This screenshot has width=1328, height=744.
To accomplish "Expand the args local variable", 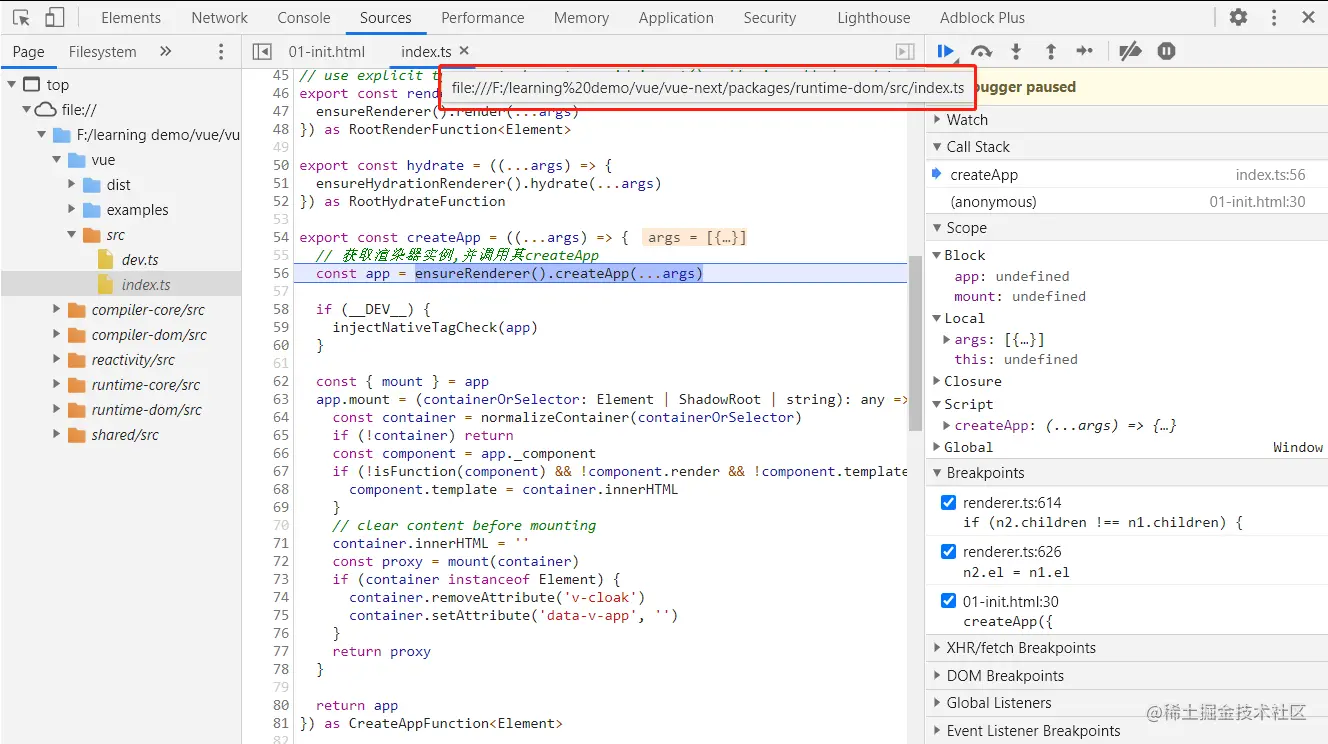I will (x=947, y=340).
